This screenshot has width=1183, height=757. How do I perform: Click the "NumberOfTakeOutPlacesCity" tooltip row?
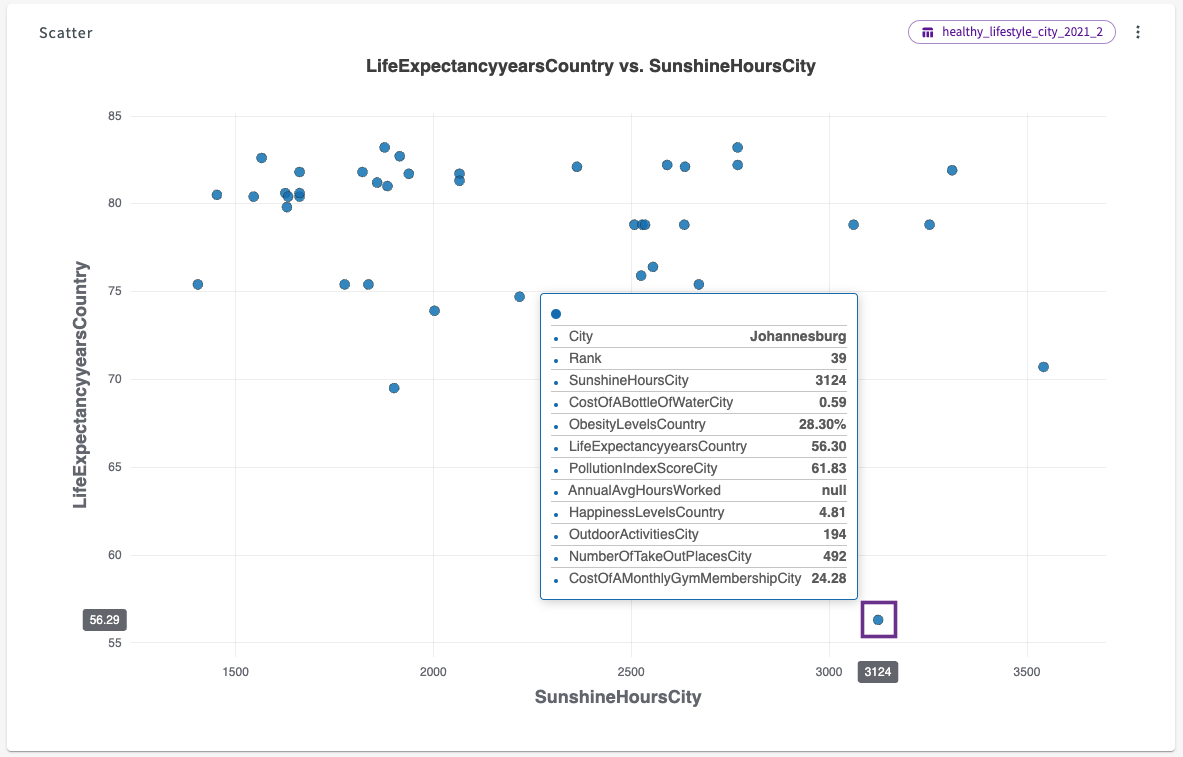[x=699, y=556]
